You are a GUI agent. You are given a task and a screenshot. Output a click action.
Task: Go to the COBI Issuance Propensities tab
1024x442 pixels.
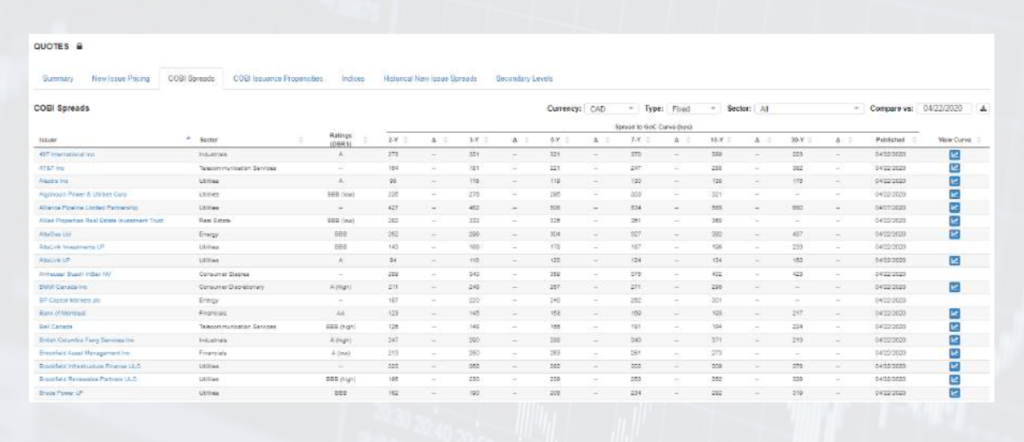point(278,78)
